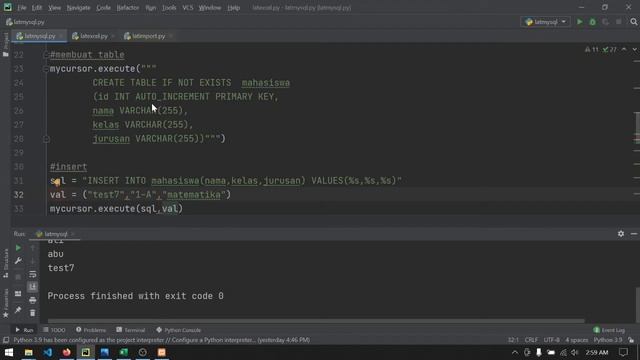Screen dimensions: 640x360
Task: Open the Terminal tool window tab
Action: tap(131, 330)
